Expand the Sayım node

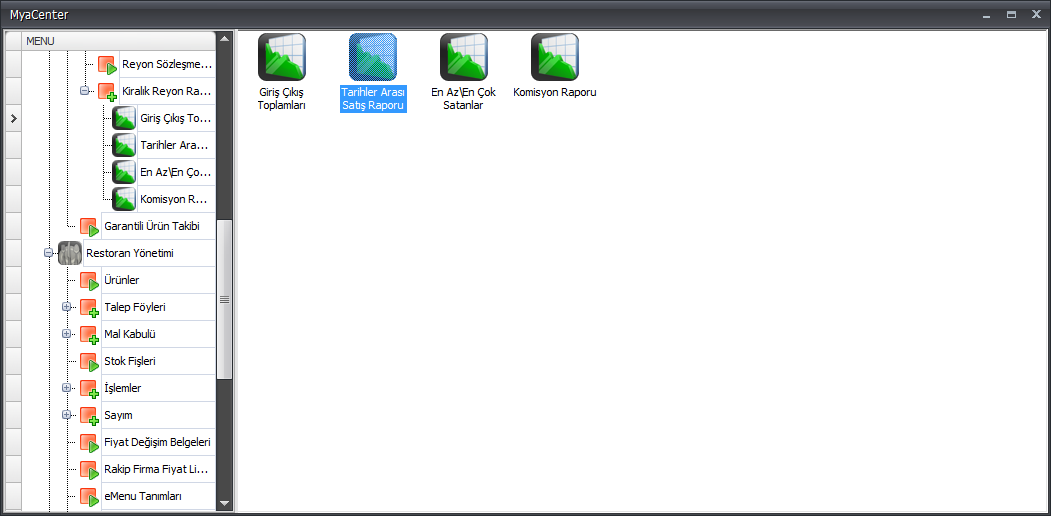66,415
